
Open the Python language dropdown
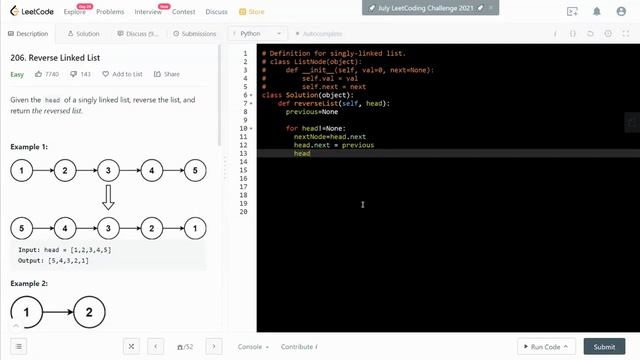[x=257, y=33]
